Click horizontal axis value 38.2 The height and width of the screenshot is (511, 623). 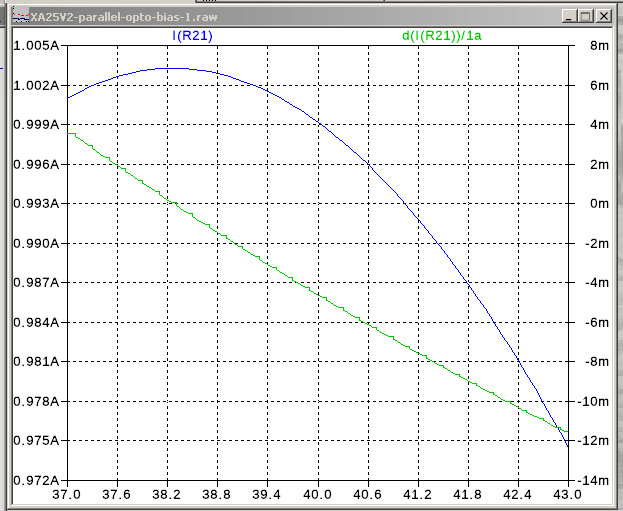pos(166,495)
